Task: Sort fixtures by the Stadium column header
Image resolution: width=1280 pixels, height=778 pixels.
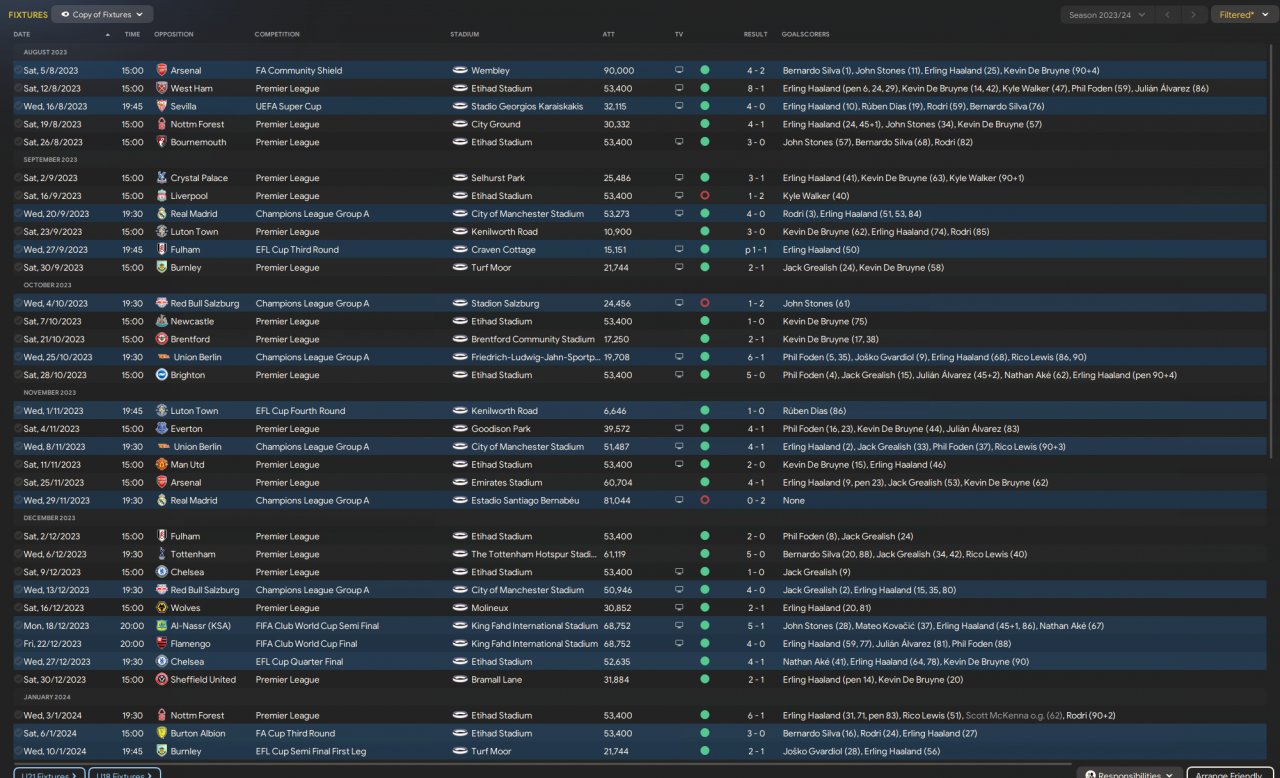Action: pos(464,35)
